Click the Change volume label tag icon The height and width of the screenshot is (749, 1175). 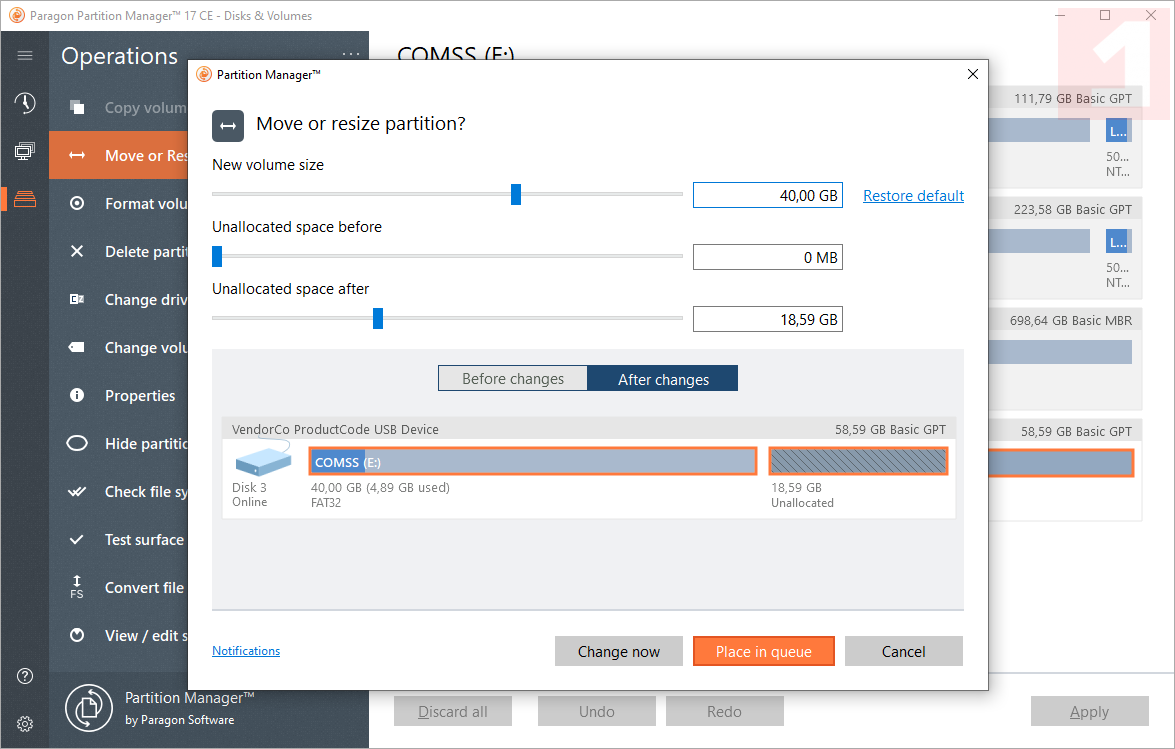coord(77,347)
